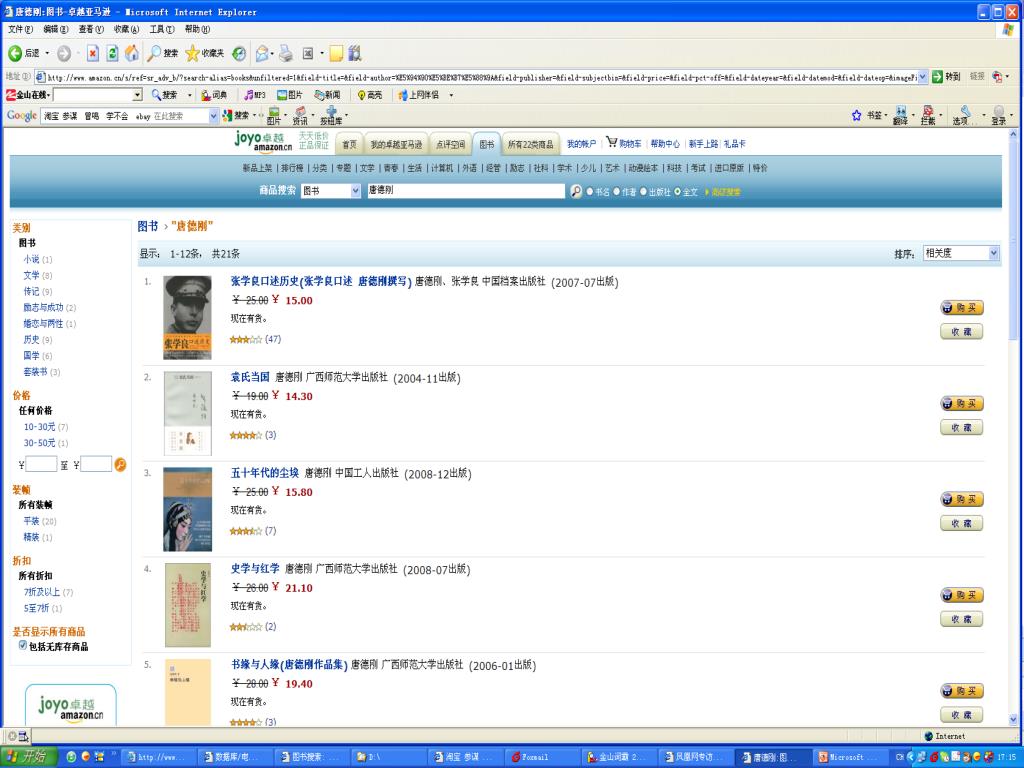The width and height of the screenshot is (1024, 768).
Task: Open book link 五十年代的尘埃
Action: [264, 473]
